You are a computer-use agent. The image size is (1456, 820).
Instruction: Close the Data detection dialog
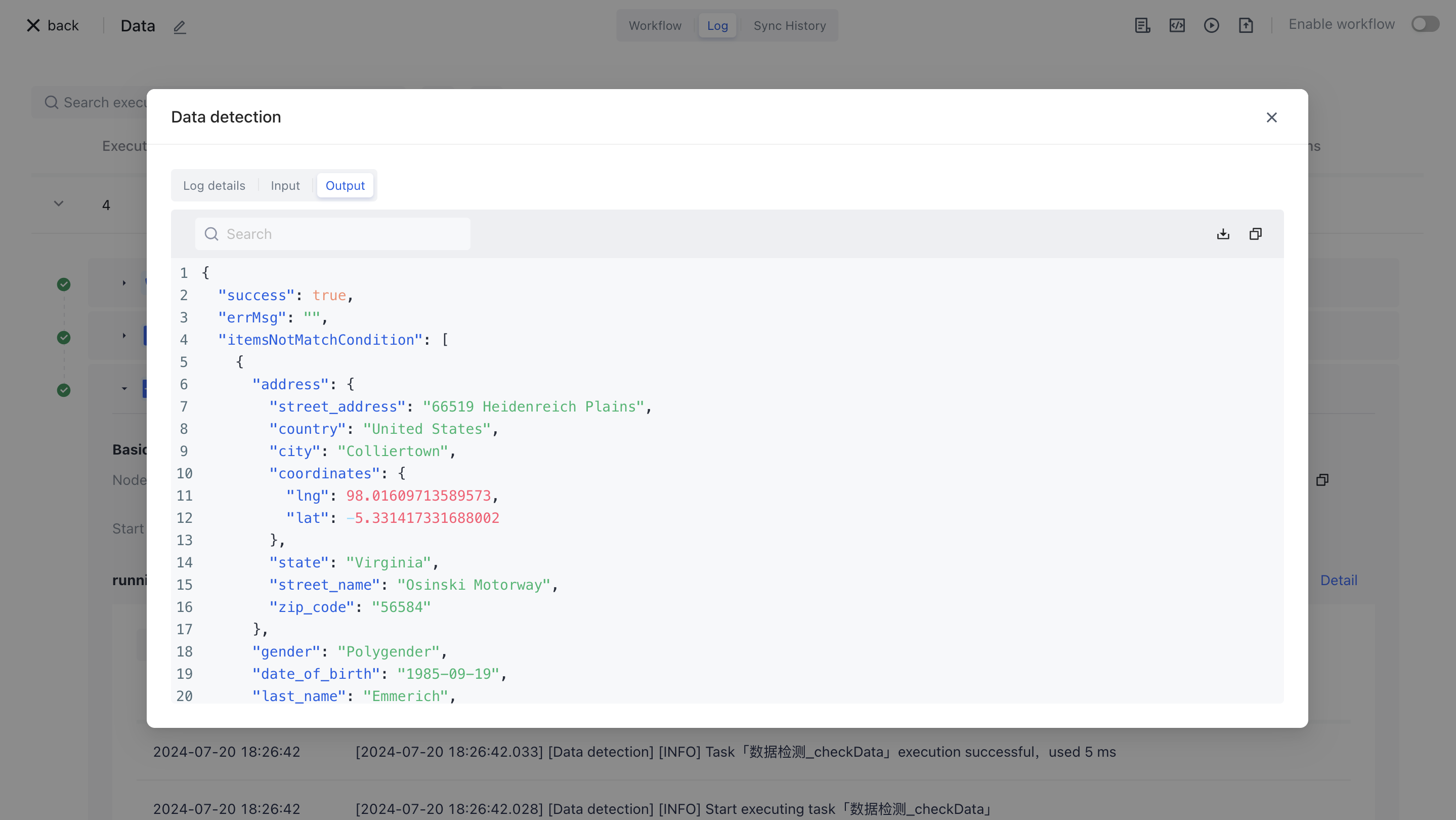1272,117
